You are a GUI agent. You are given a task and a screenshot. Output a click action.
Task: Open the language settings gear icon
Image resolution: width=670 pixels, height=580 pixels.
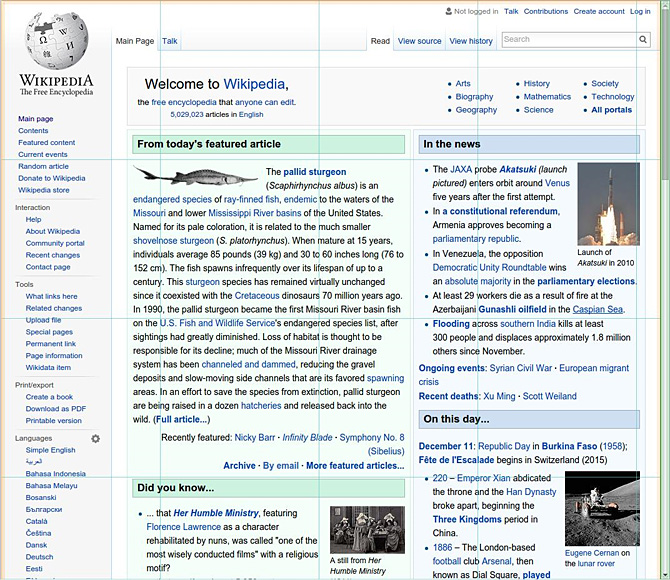click(x=96, y=438)
